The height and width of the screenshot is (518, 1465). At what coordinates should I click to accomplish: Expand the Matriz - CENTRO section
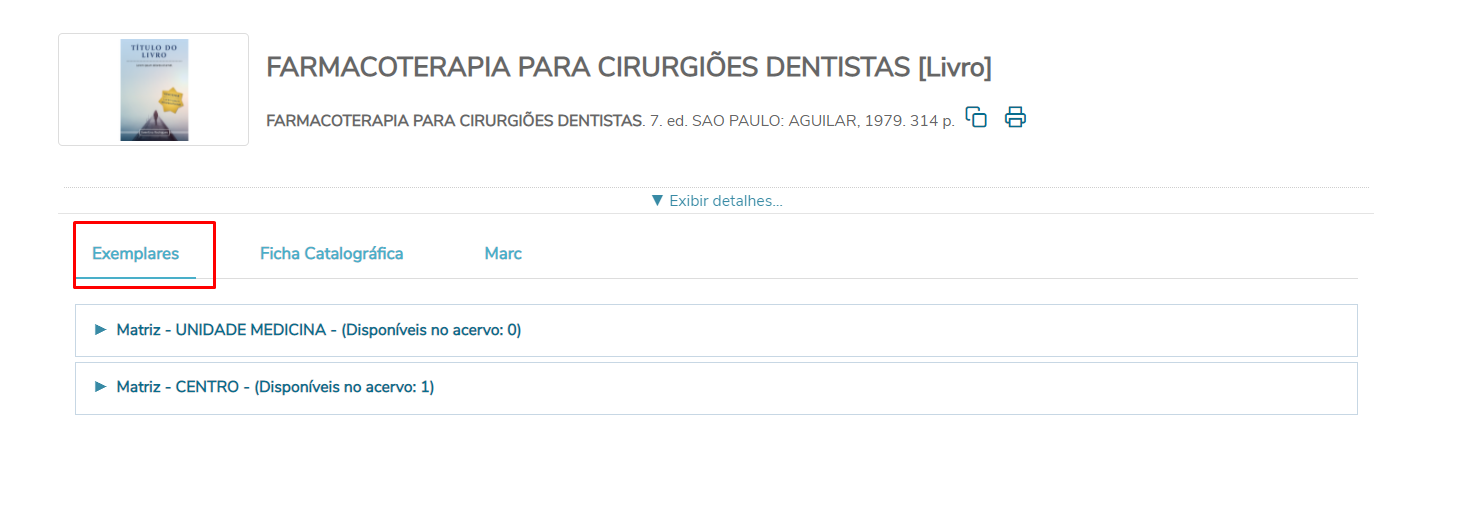click(x=275, y=387)
